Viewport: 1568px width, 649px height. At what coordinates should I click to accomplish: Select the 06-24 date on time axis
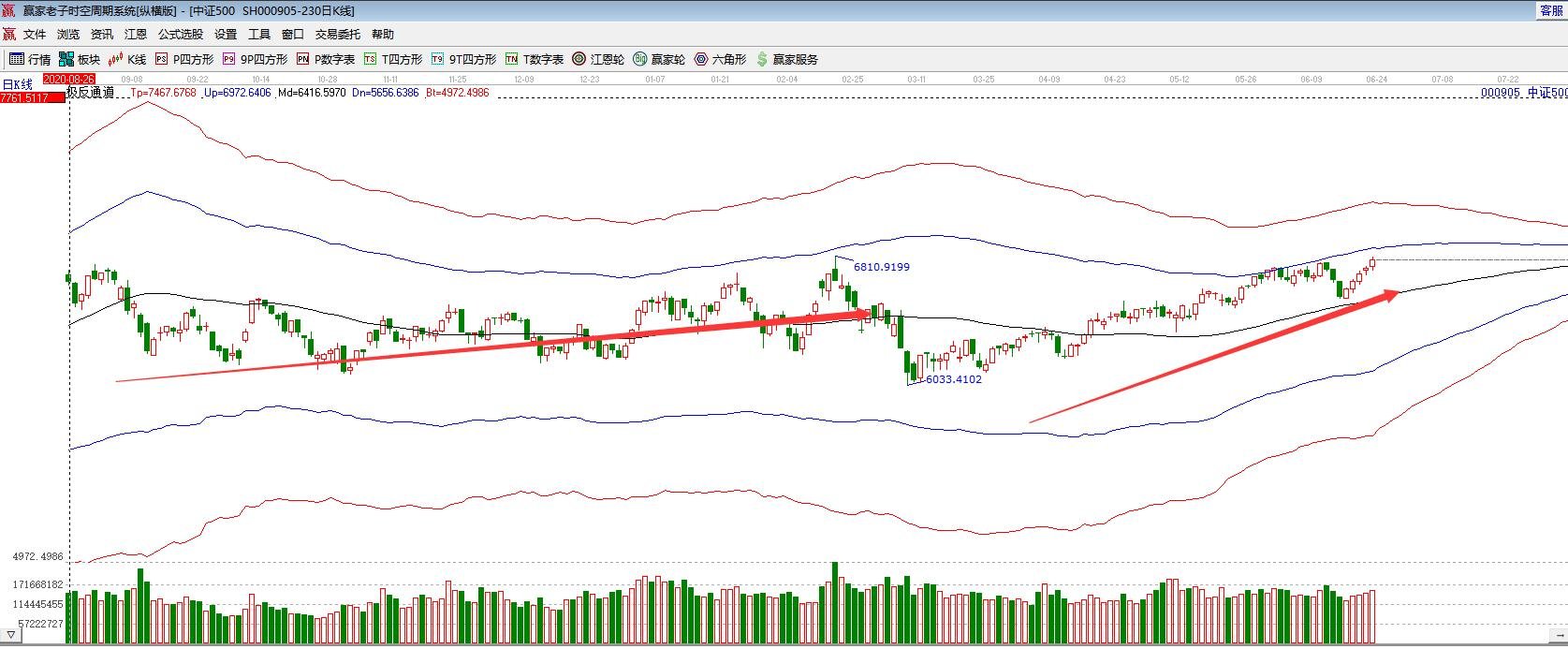pyautogui.click(x=1376, y=80)
